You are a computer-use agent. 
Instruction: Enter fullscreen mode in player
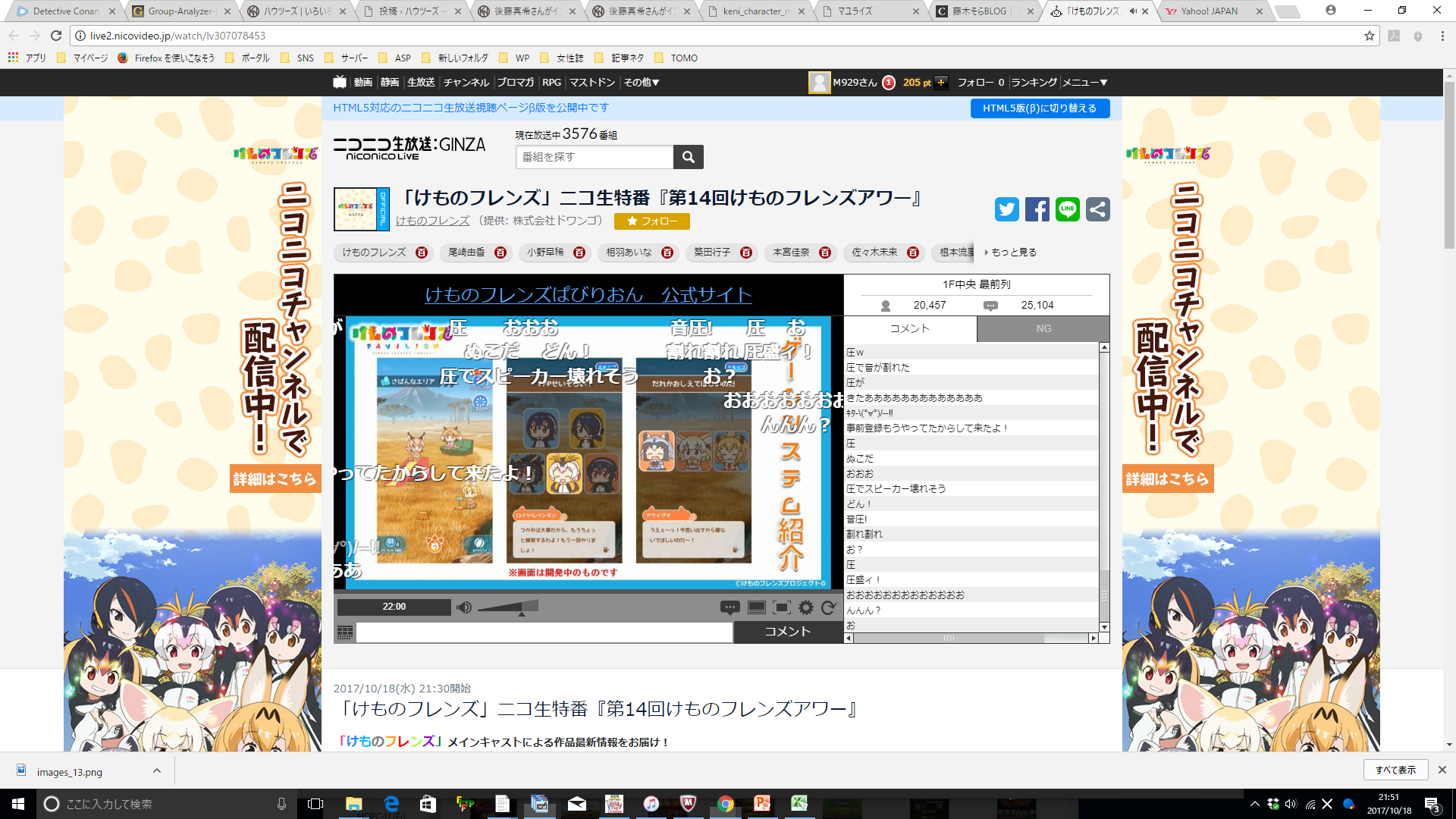coord(781,607)
